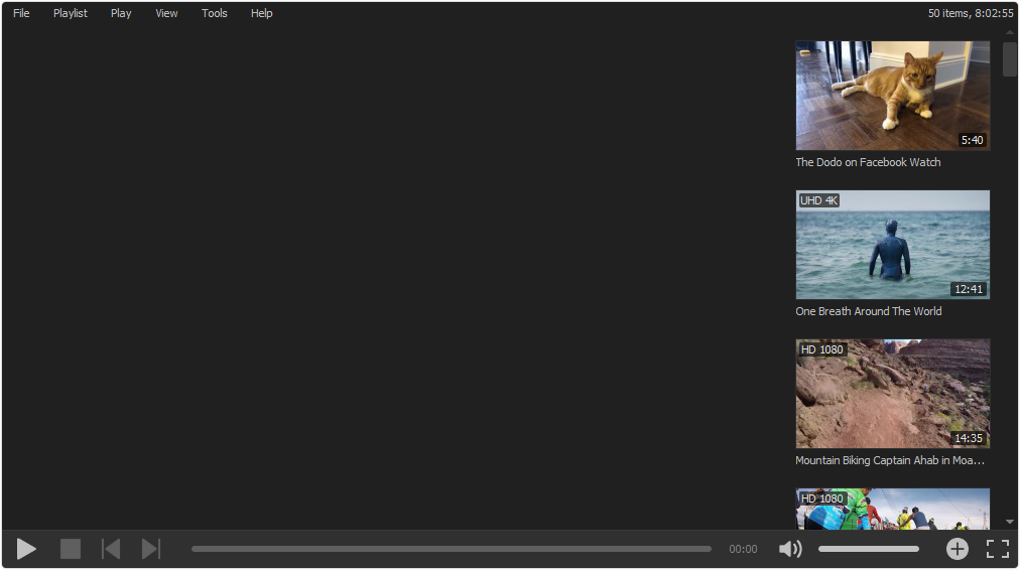Viewport: 1020px width, 570px height.
Task: Click the plus (add) icon
Action: coord(957,549)
